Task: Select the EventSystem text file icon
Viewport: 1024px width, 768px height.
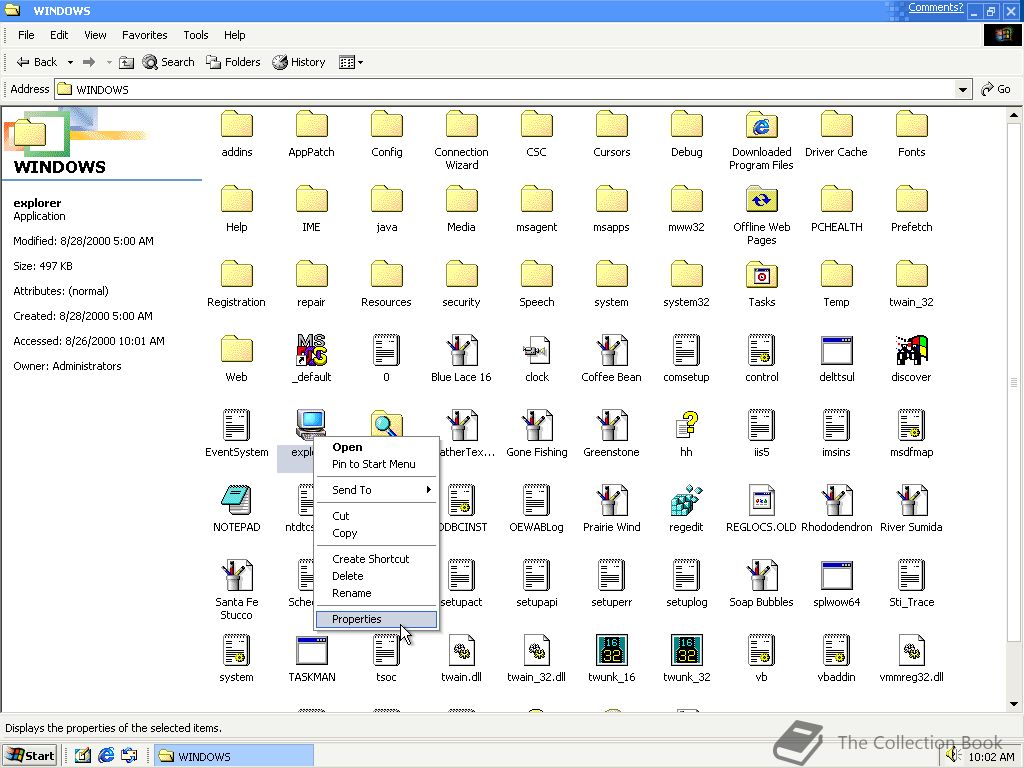Action: [236, 426]
